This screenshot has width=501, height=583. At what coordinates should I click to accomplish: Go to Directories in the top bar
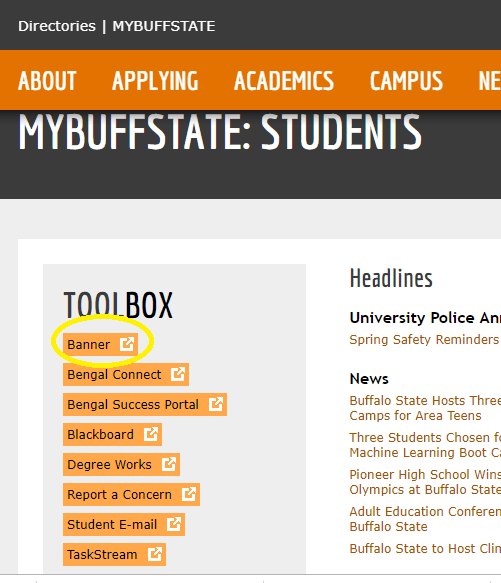tap(57, 26)
